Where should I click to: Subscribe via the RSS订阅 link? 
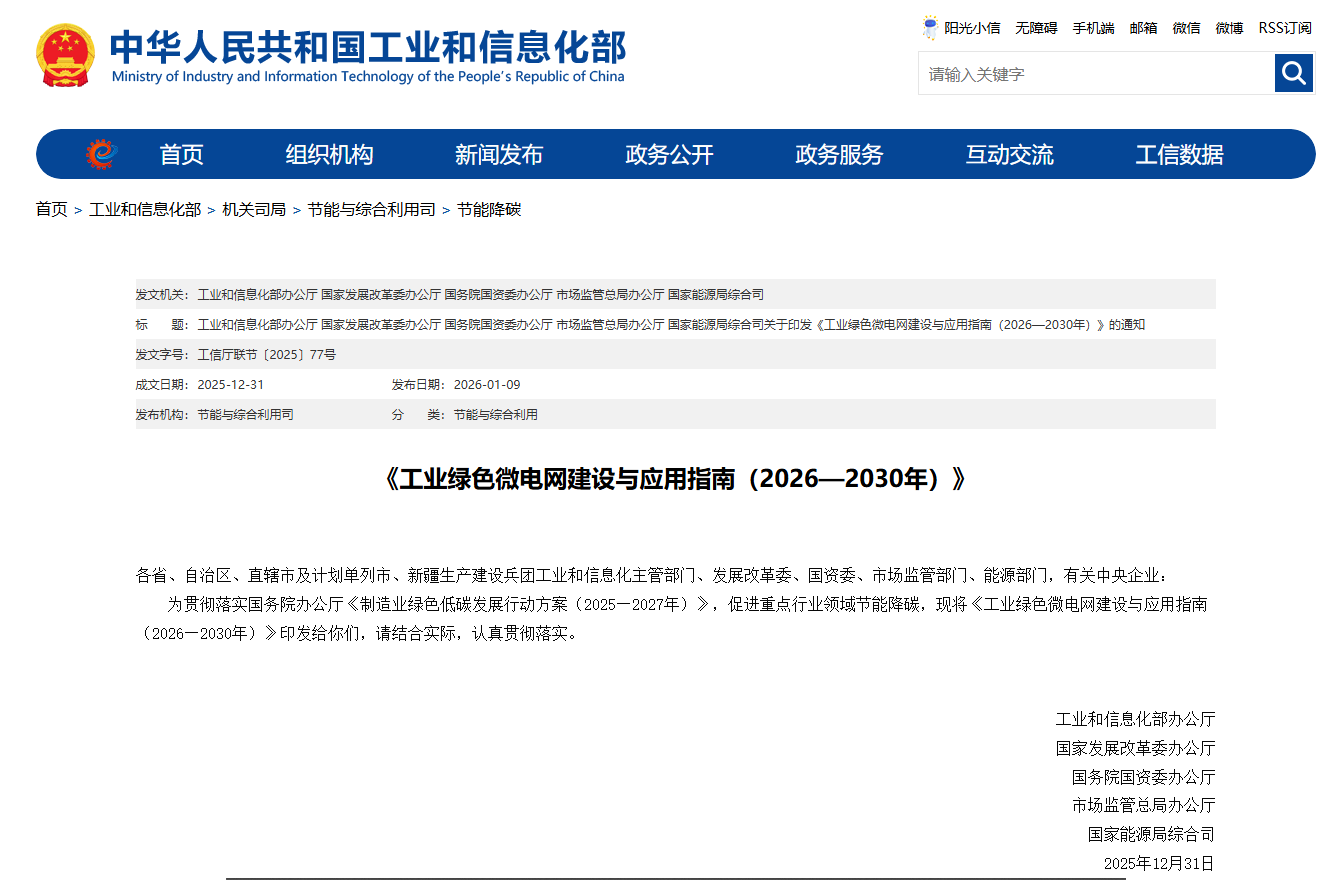point(1285,28)
